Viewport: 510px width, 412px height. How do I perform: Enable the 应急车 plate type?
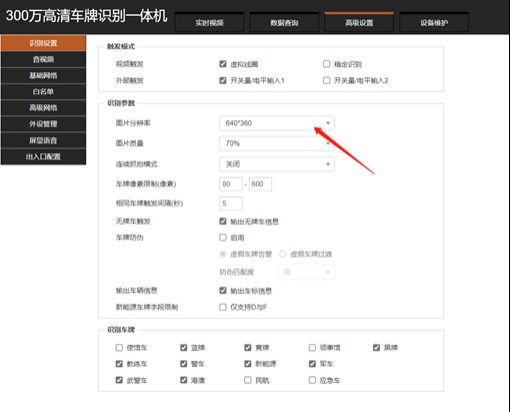[x=312, y=380]
